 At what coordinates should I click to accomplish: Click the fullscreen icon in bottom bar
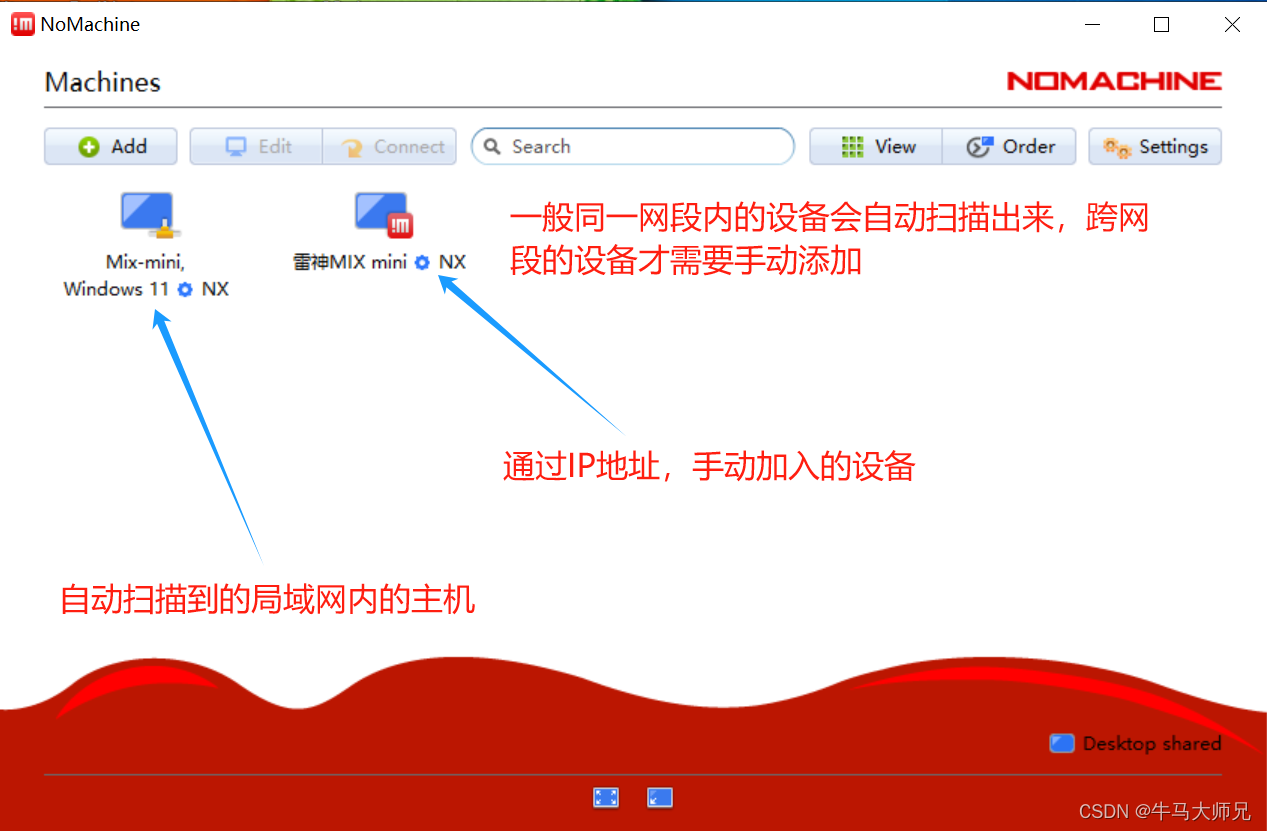(x=606, y=797)
